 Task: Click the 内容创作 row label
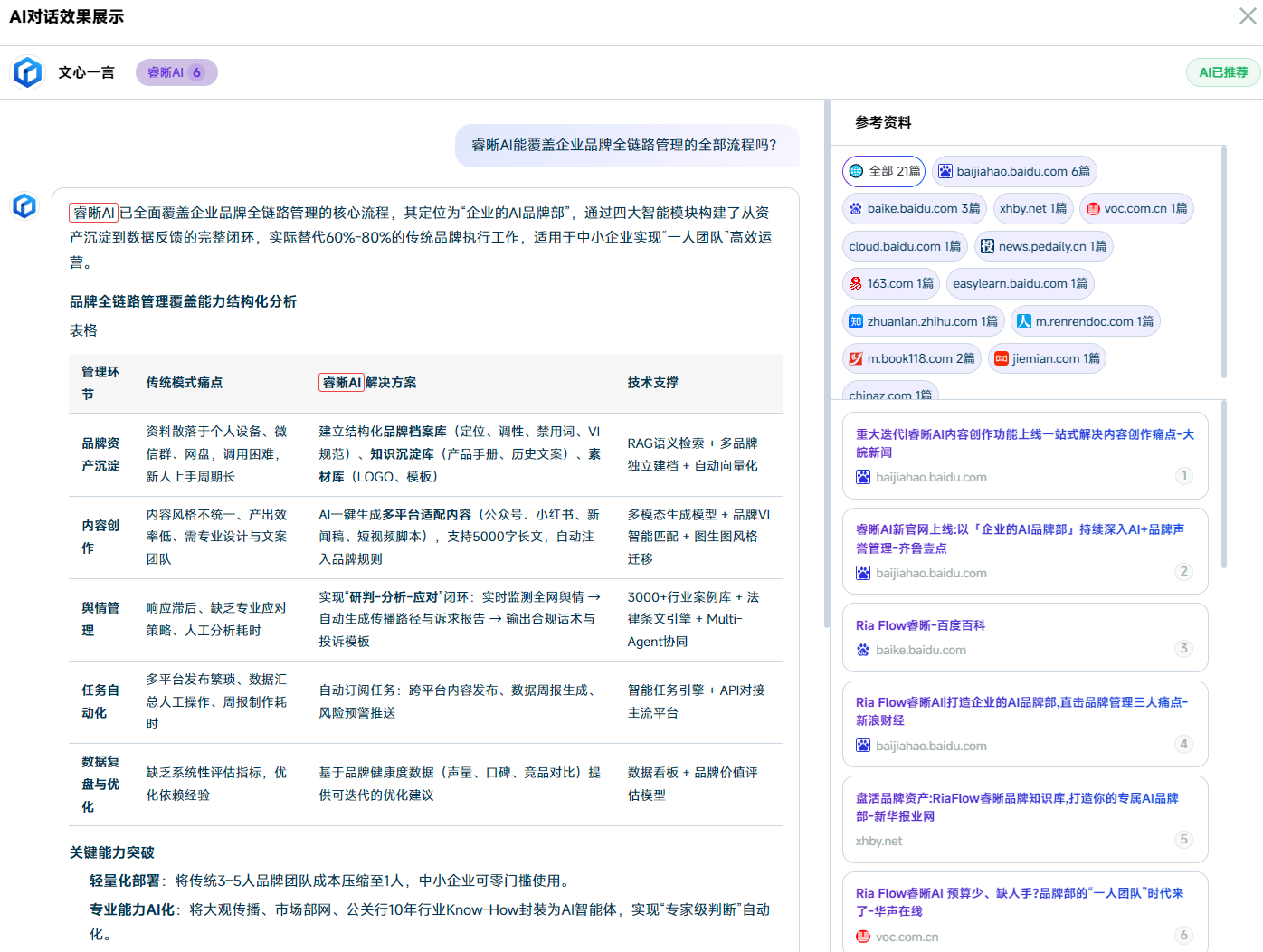[x=100, y=537]
